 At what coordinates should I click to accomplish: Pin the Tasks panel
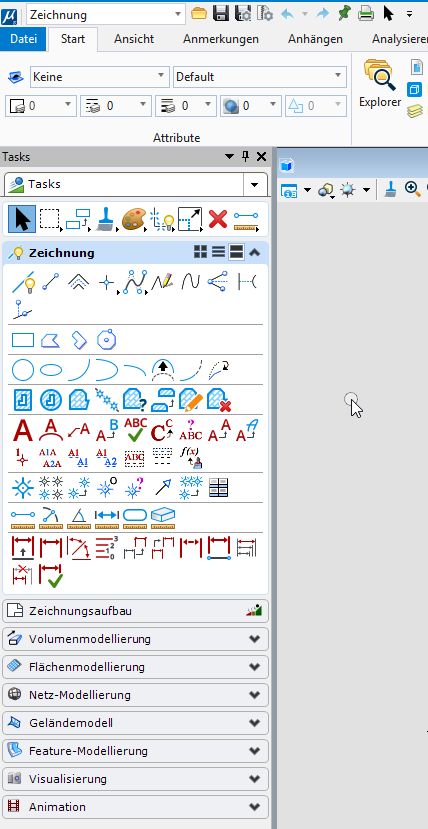pos(245,156)
